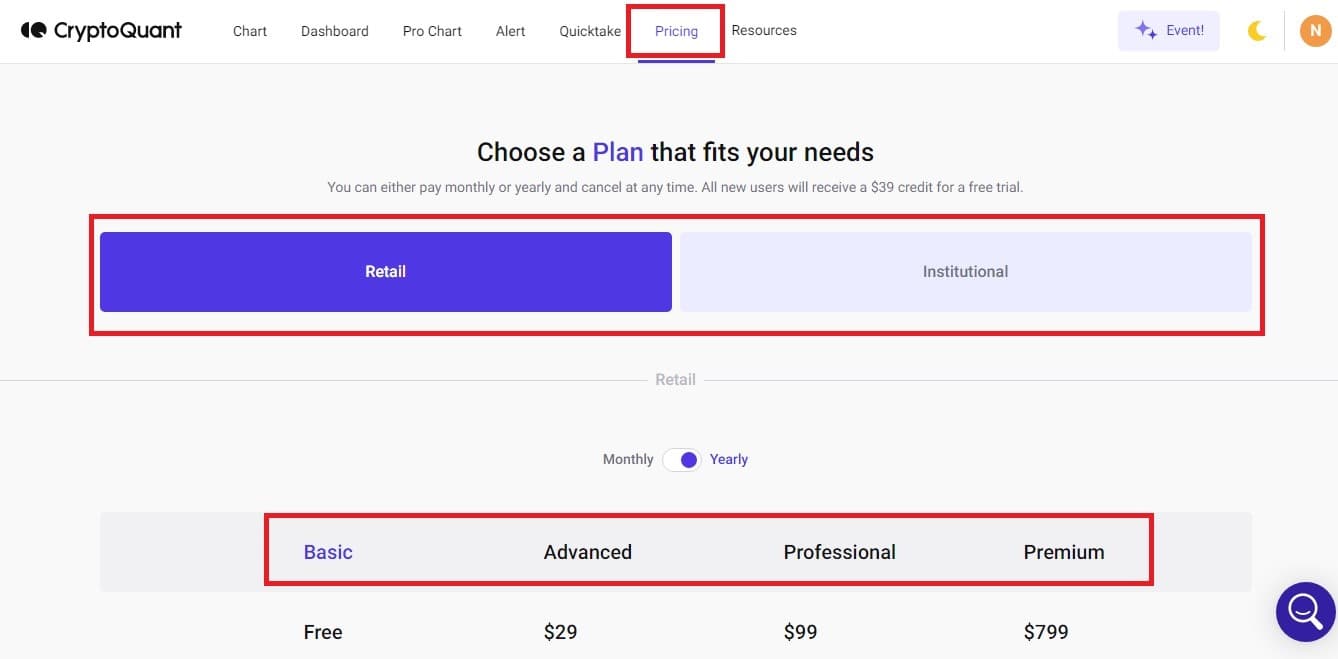Expand the Resources menu
The width and height of the screenshot is (1338, 659).
[x=764, y=30]
